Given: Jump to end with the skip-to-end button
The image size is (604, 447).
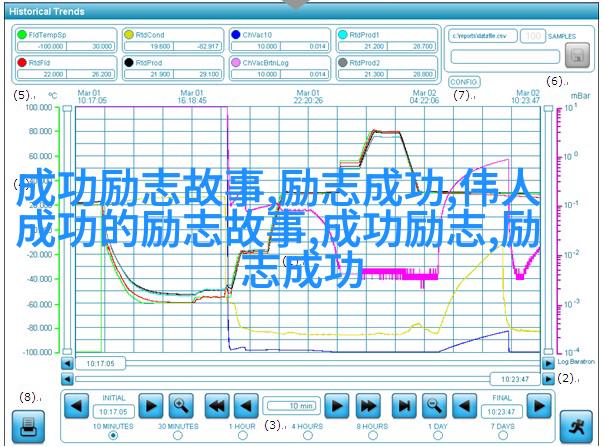Looking at the screenshot, I should tap(404, 405).
